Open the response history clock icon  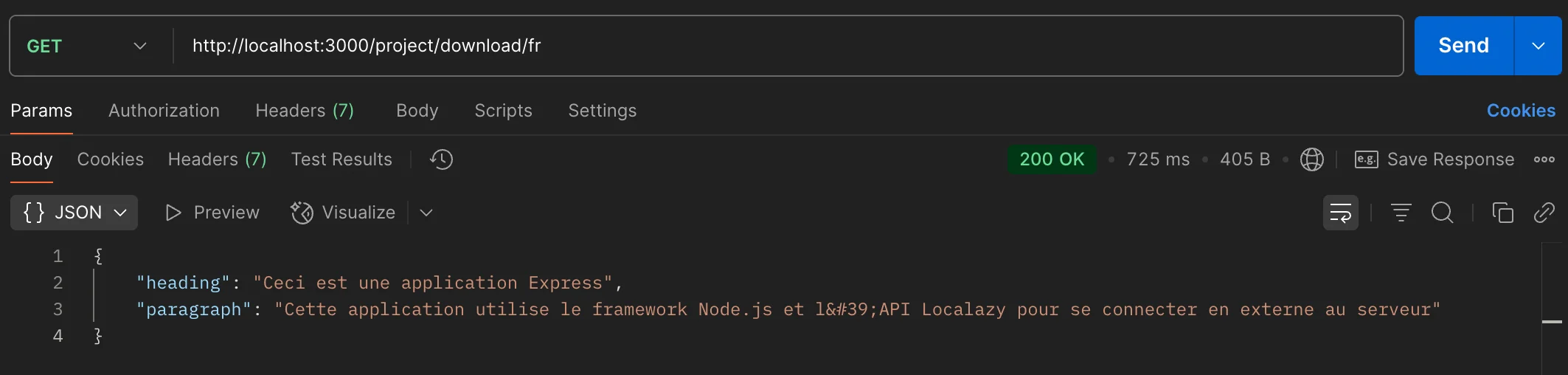pyautogui.click(x=441, y=159)
